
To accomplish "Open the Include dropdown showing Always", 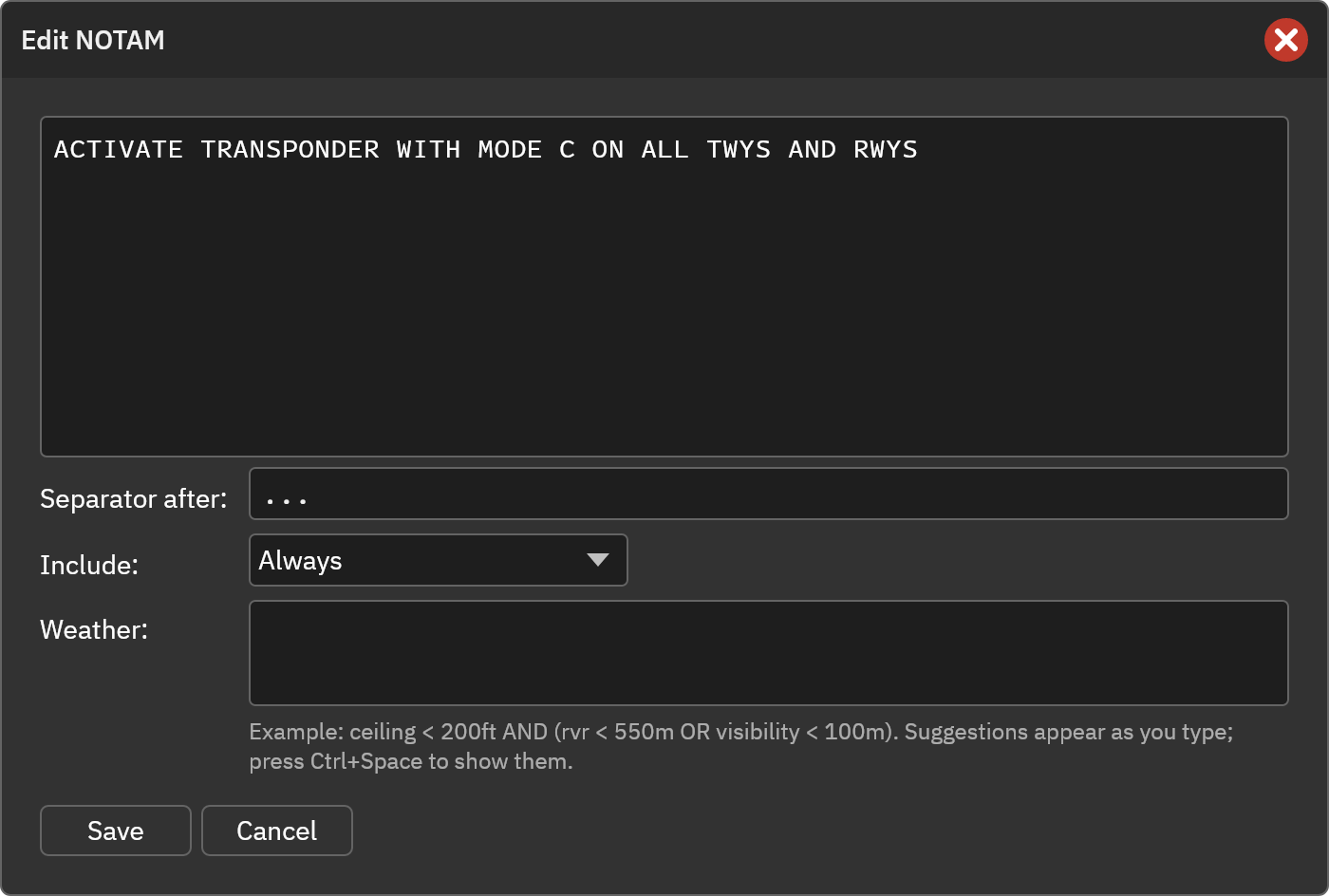I will tap(438, 560).
